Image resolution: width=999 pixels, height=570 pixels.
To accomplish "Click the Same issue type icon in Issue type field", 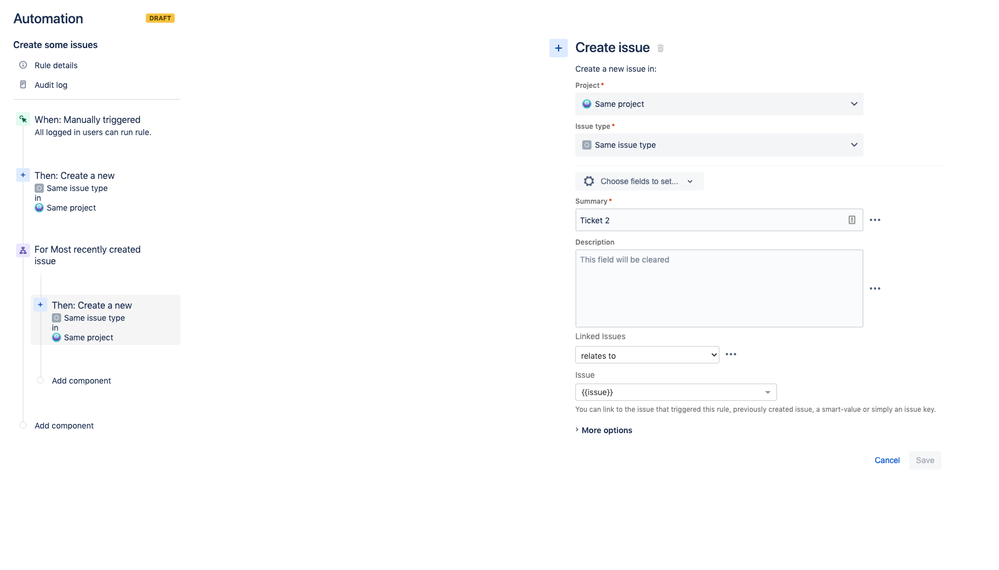I will 587,145.
